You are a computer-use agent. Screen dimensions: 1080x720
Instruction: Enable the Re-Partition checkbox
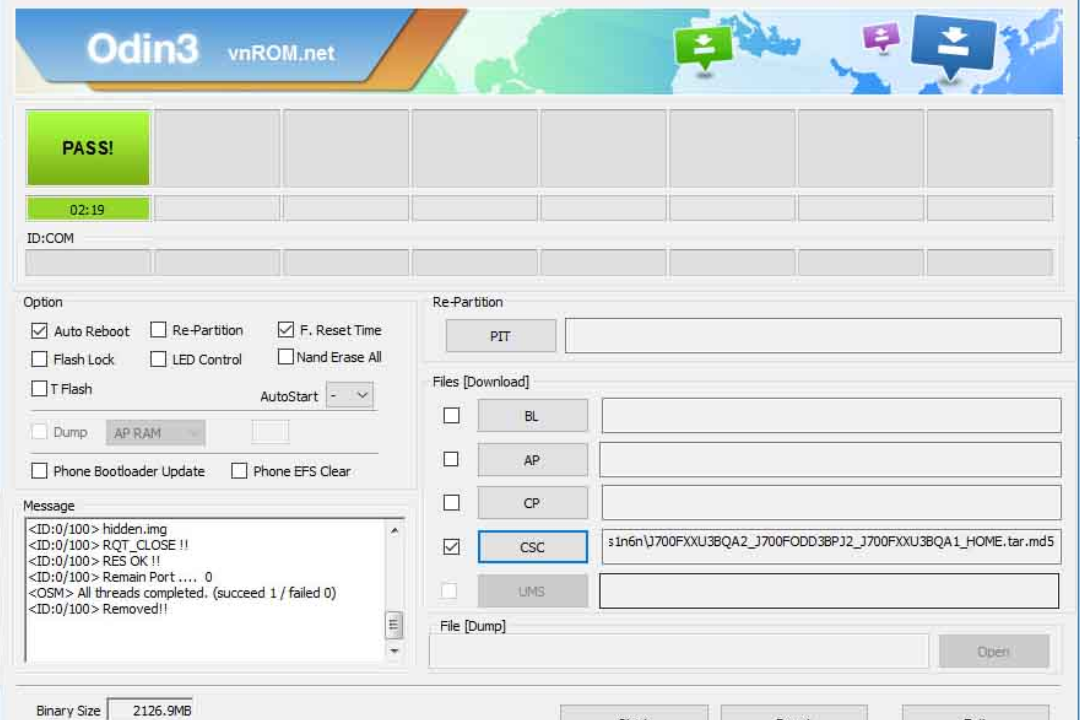click(x=158, y=330)
